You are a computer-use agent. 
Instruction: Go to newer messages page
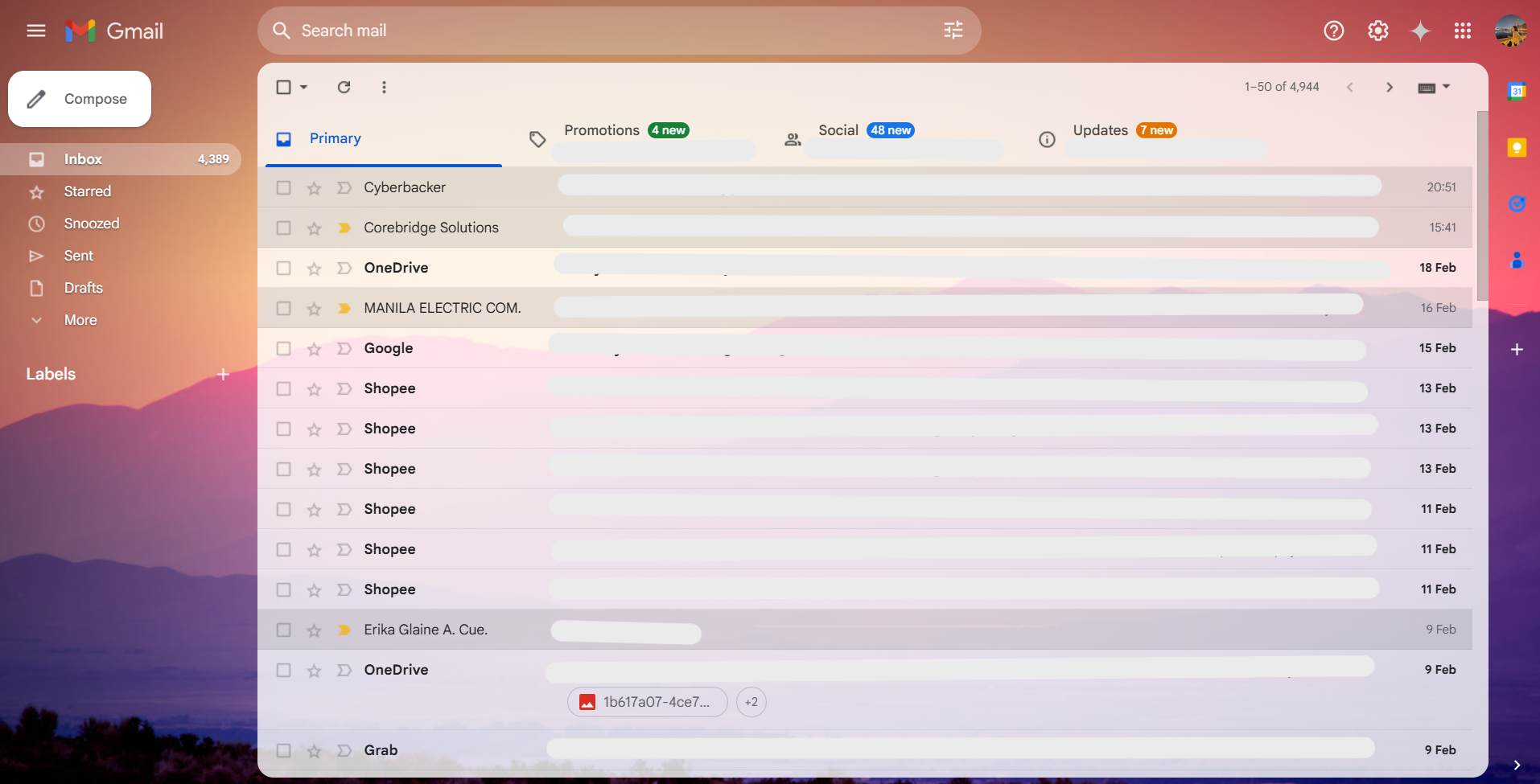point(1350,87)
